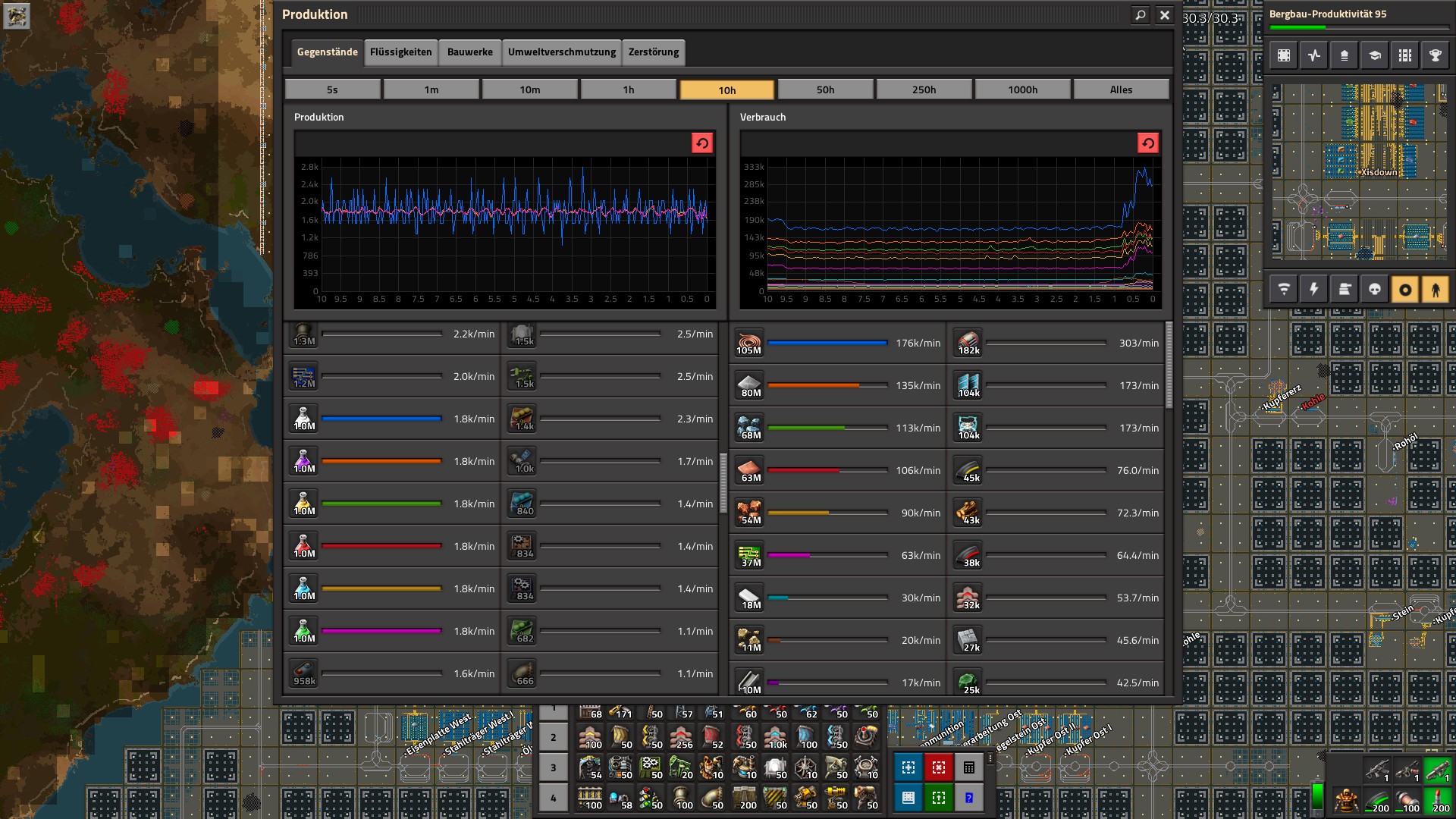This screenshot has height=819, width=1456.
Task: Open the search in Produktion window
Action: 1140,14
